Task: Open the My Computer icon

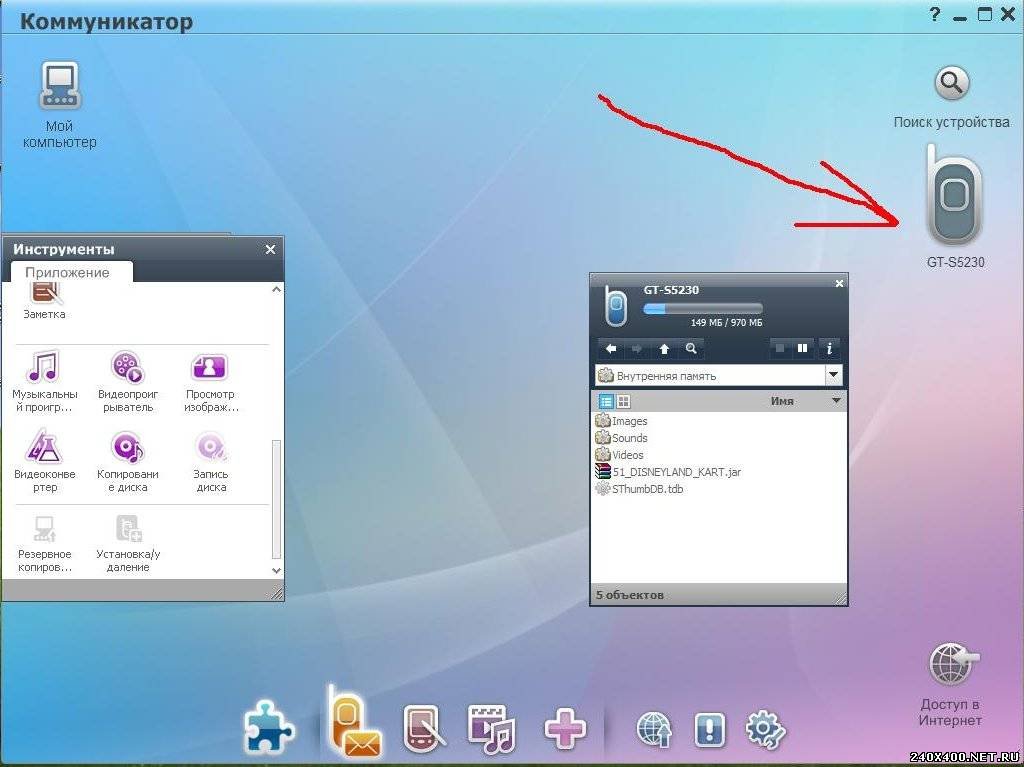Action: tap(59, 86)
